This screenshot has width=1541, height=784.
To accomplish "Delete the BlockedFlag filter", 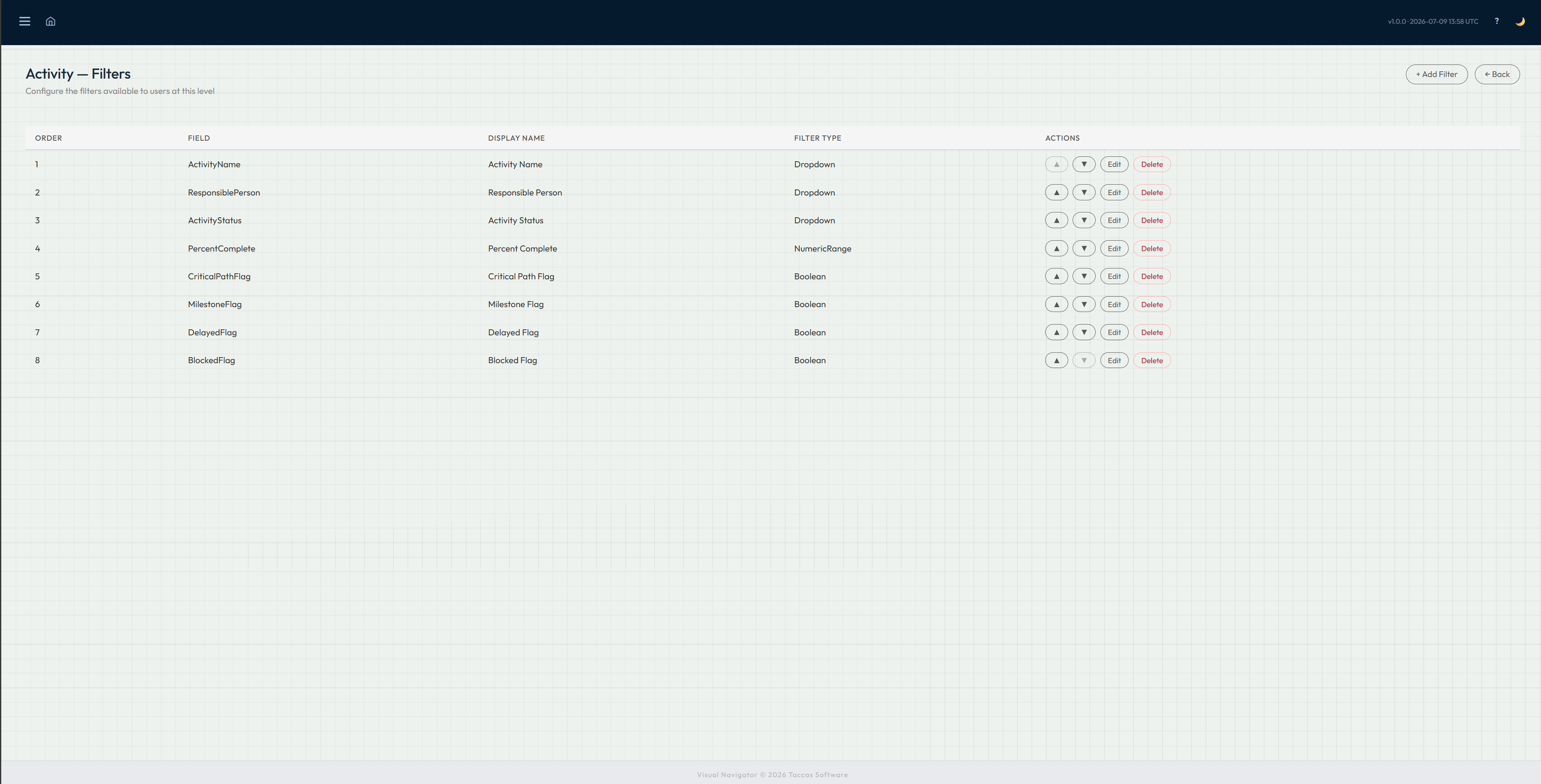I will click(1152, 361).
